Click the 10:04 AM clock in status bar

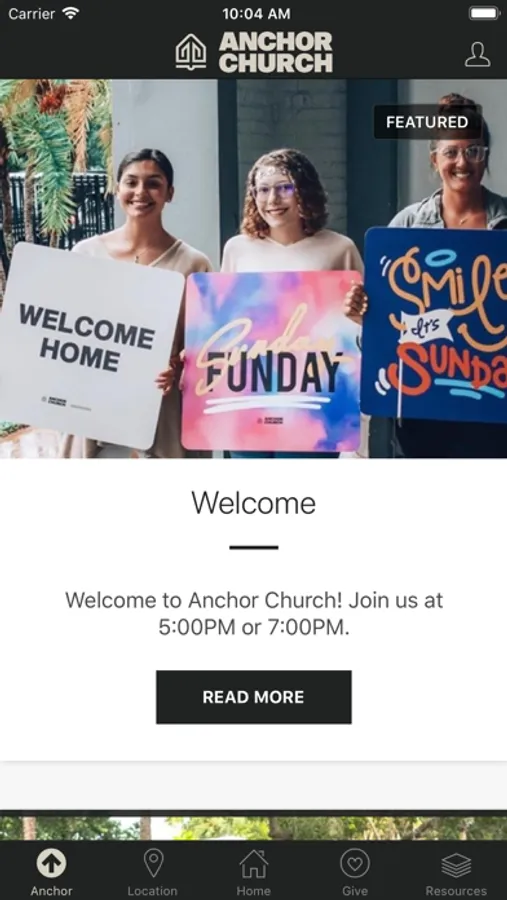click(256, 13)
